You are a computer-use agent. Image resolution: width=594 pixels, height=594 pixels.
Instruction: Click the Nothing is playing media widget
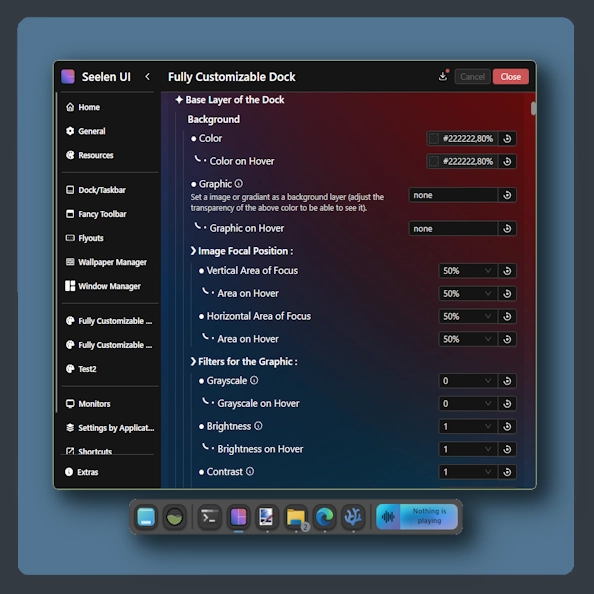point(417,516)
